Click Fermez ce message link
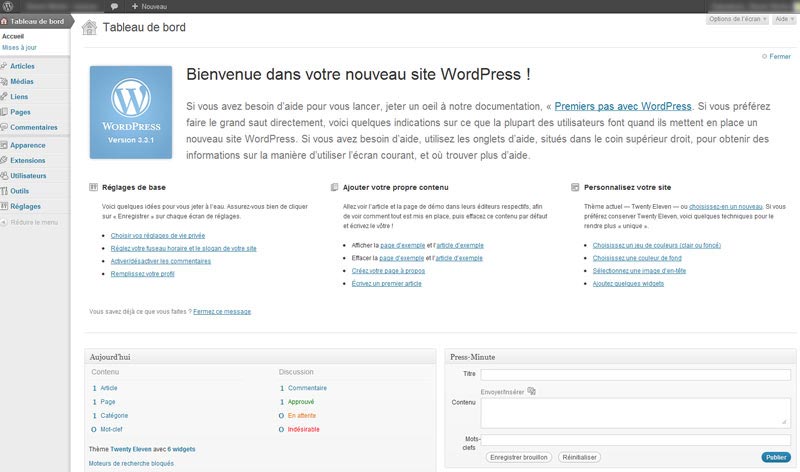This screenshot has height=472, width=800. [222, 311]
